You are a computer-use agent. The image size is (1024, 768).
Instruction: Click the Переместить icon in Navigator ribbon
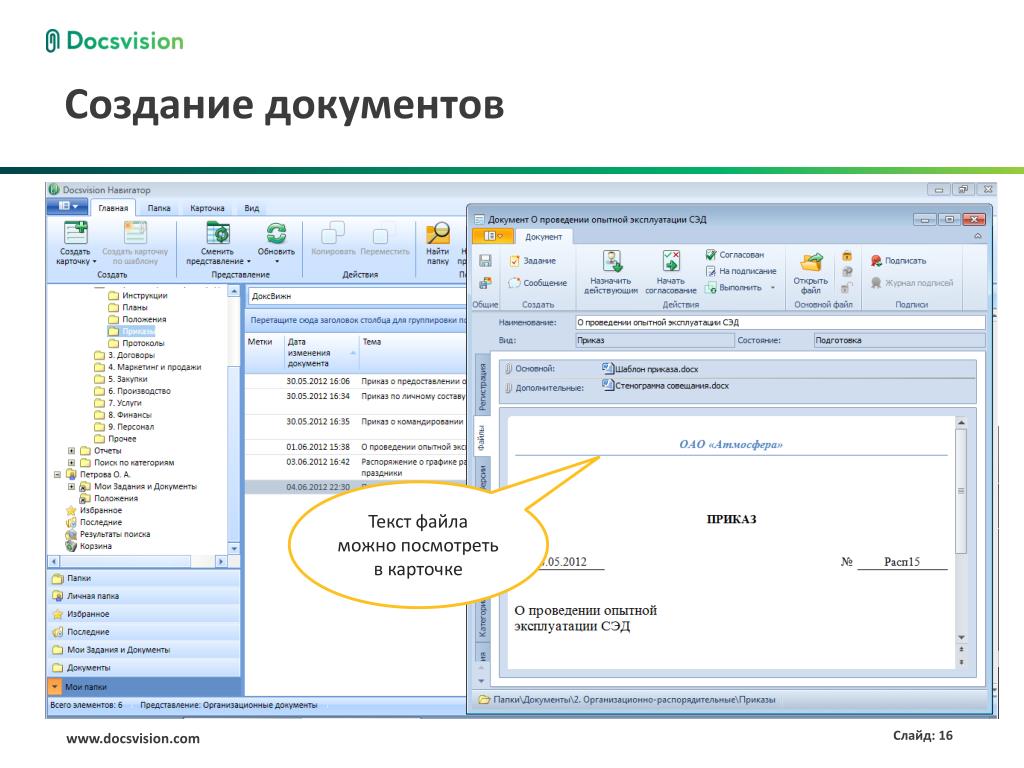(381, 234)
